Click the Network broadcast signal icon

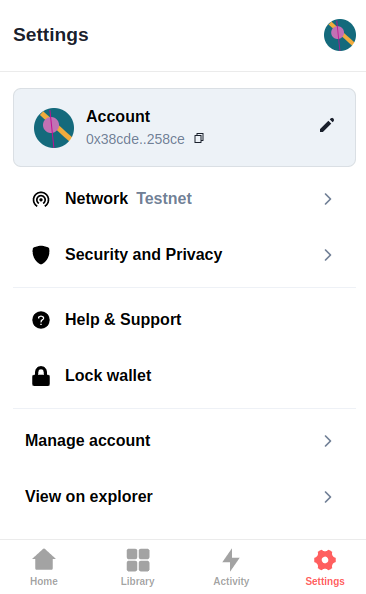(x=41, y=199)
